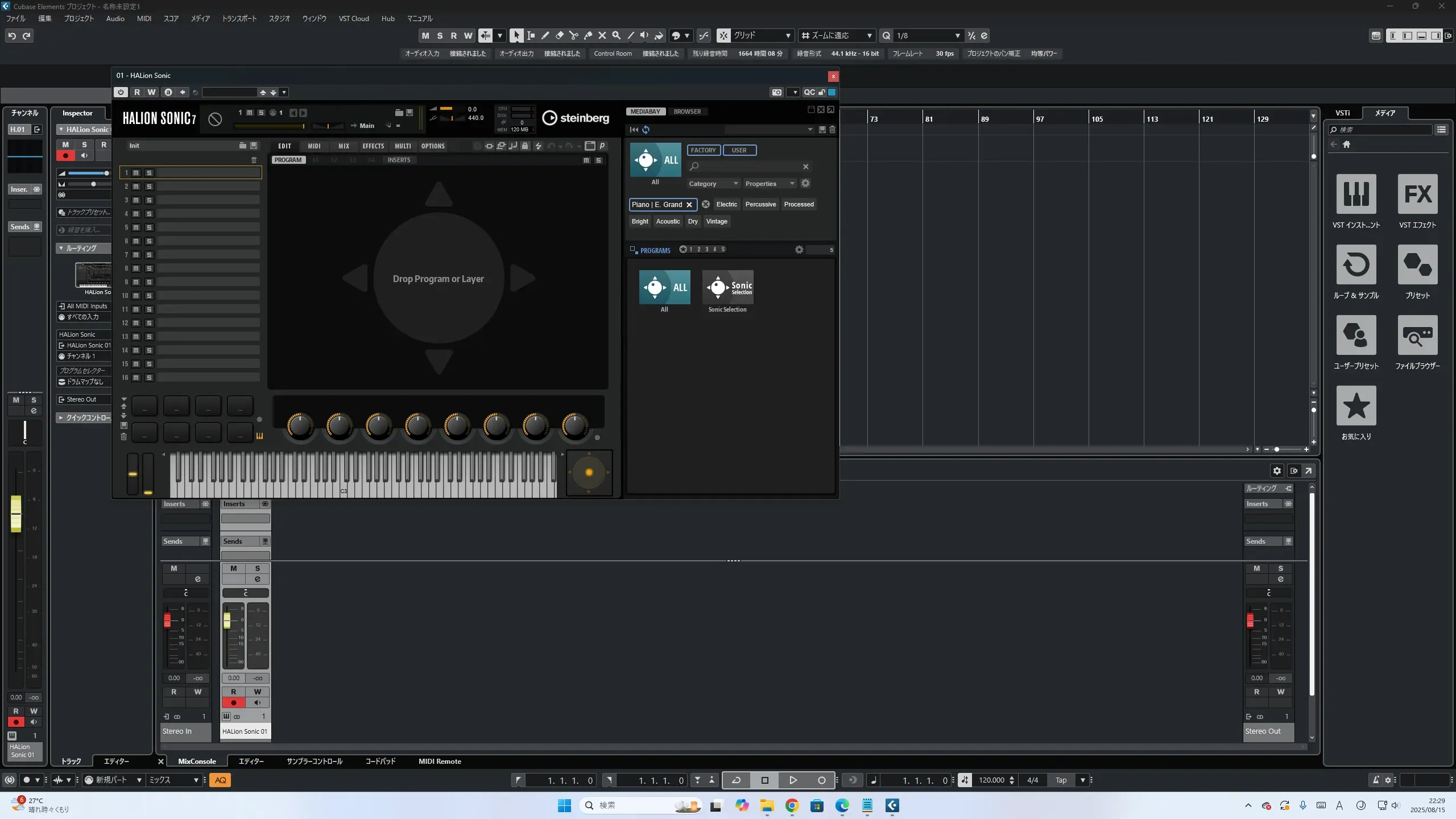This screenshot has width=1456, height=819.
Task: Select the Zoom magnifier tool
Action: point(616,36)
